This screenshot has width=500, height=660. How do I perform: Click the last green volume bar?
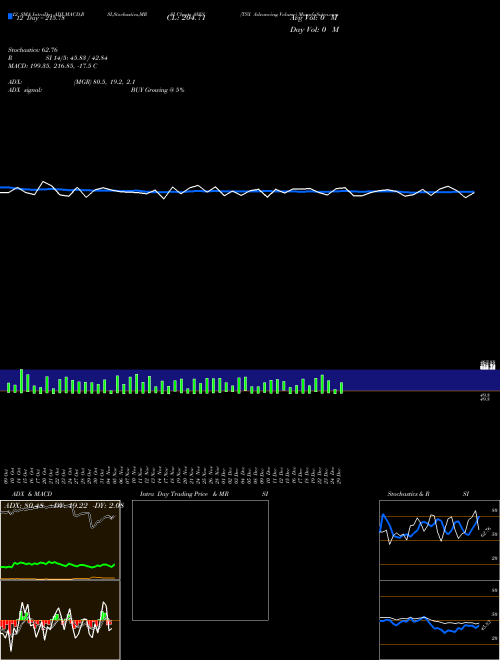coord(341,388)
